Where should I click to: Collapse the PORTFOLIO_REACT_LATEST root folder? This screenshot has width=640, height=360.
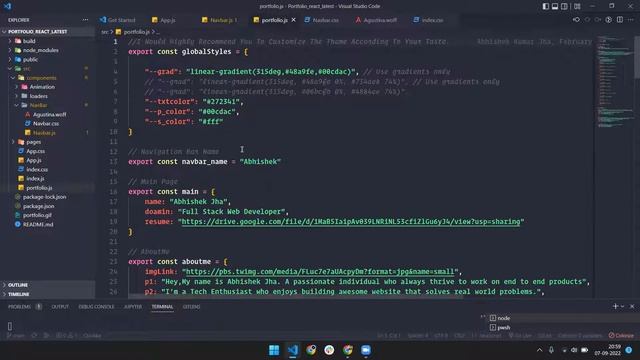[x=48, y=31]
